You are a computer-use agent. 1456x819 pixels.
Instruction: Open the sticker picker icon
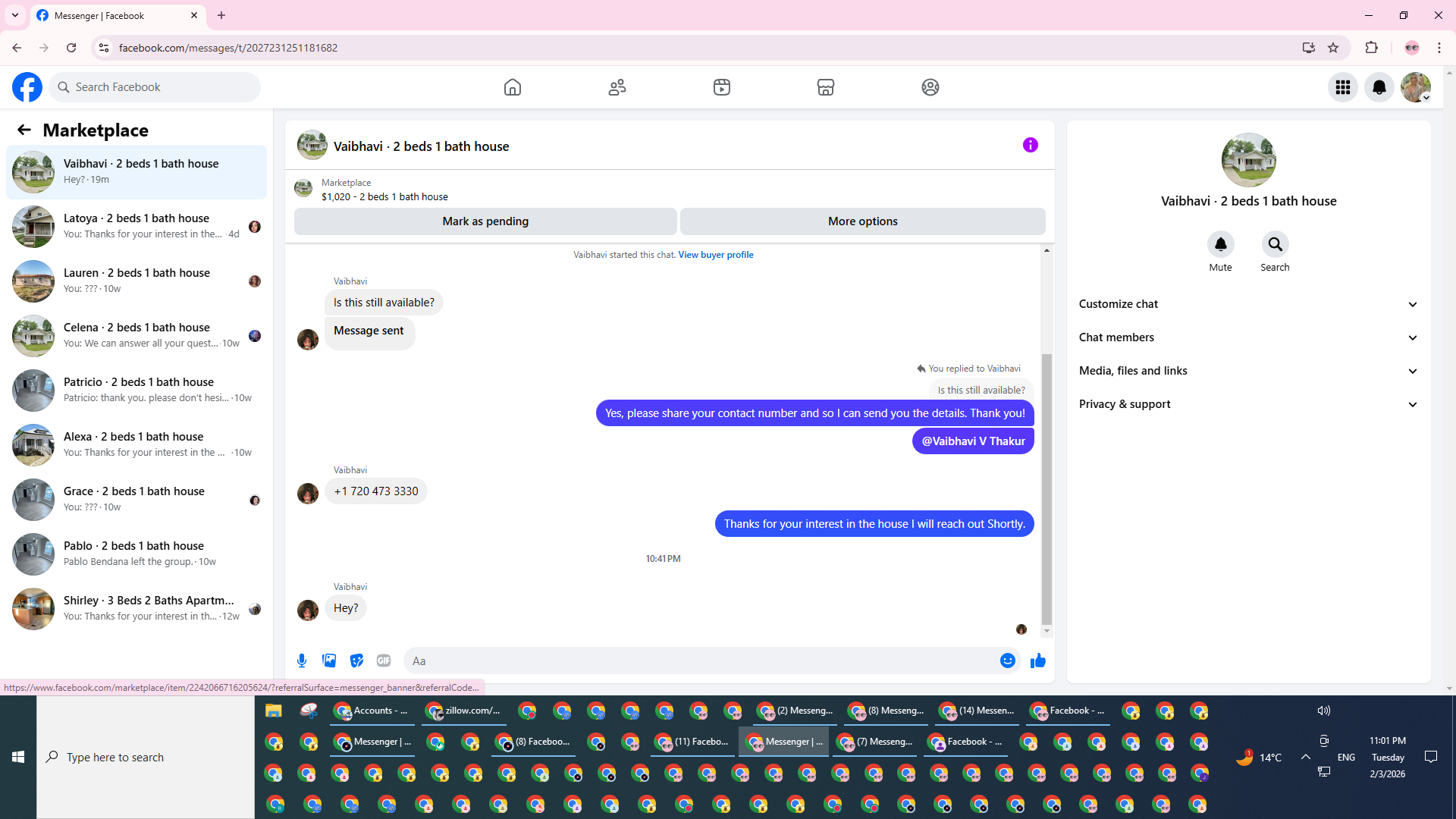click(x=356, y=661)
